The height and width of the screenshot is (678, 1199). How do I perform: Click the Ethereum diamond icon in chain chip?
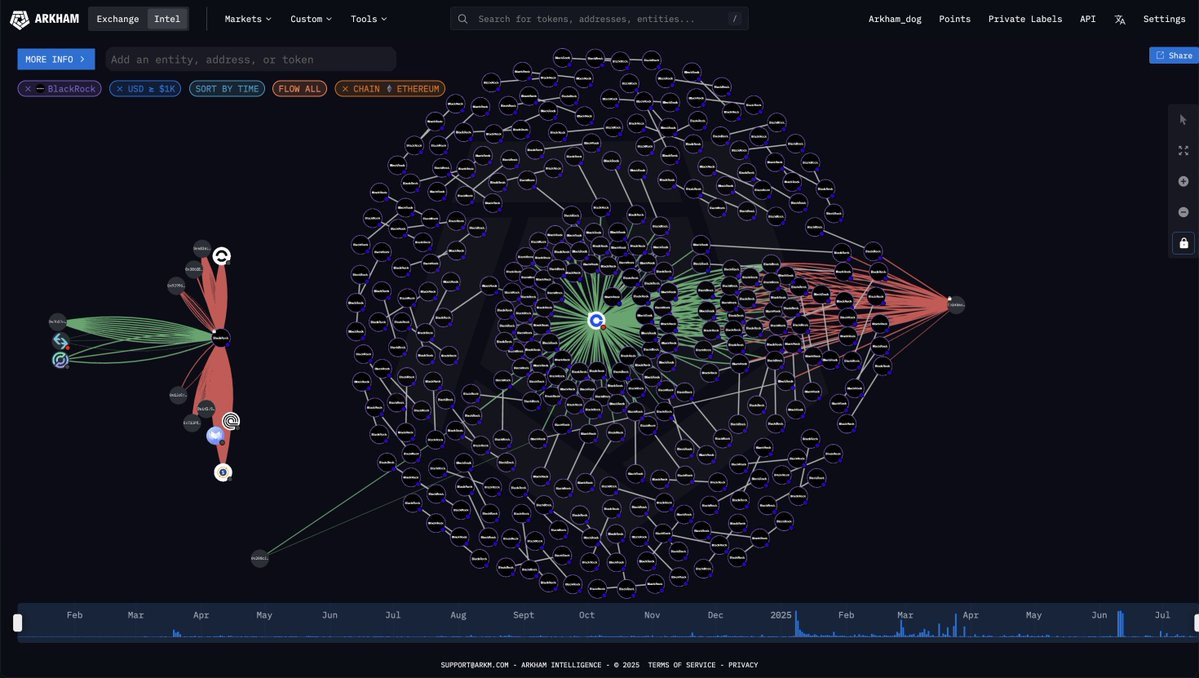coord(388,89)
